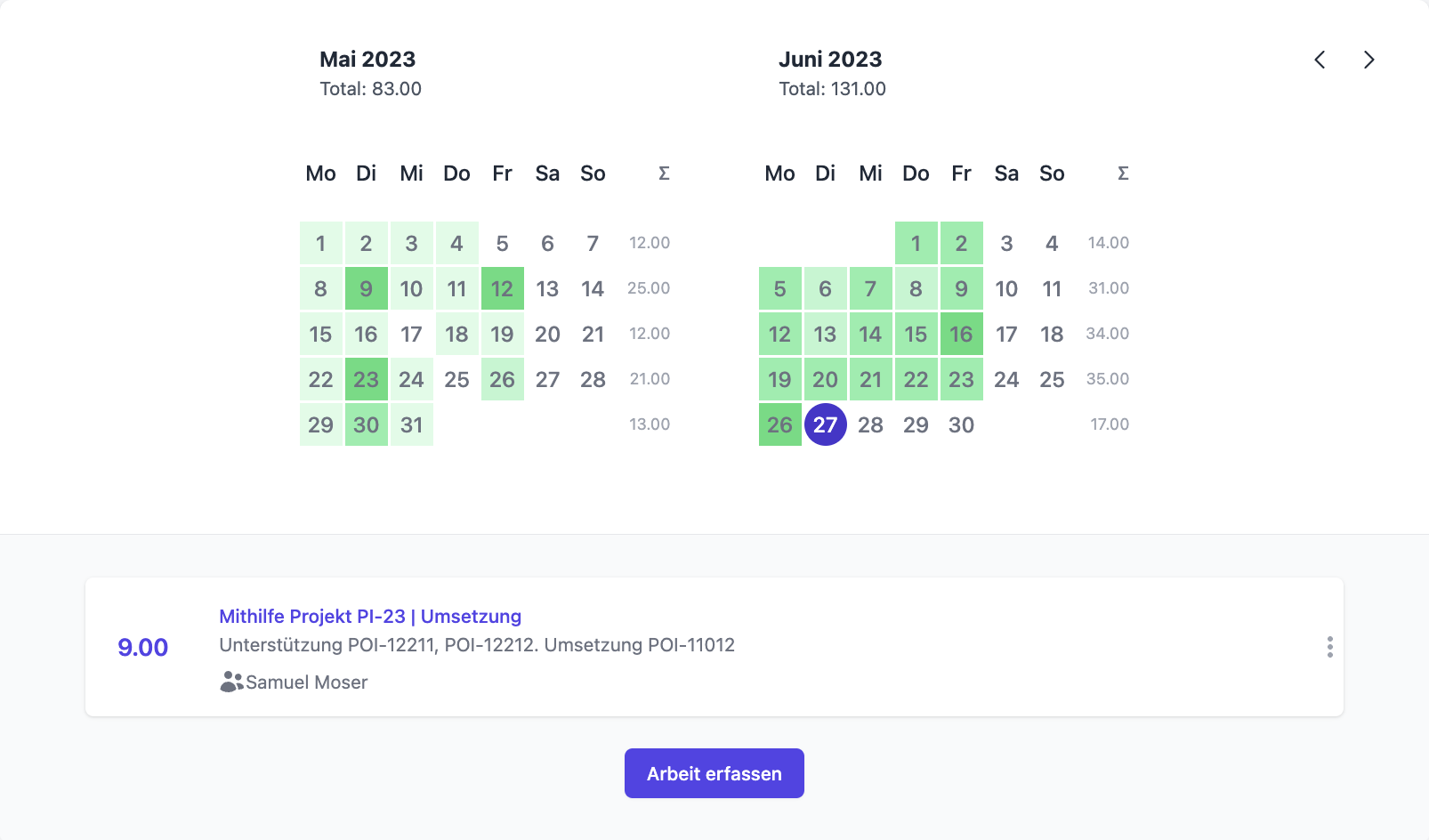Pick 28 June in calendar
Image resolution: width=1429 pixels, height=840 pixels.
coord(870,424)
